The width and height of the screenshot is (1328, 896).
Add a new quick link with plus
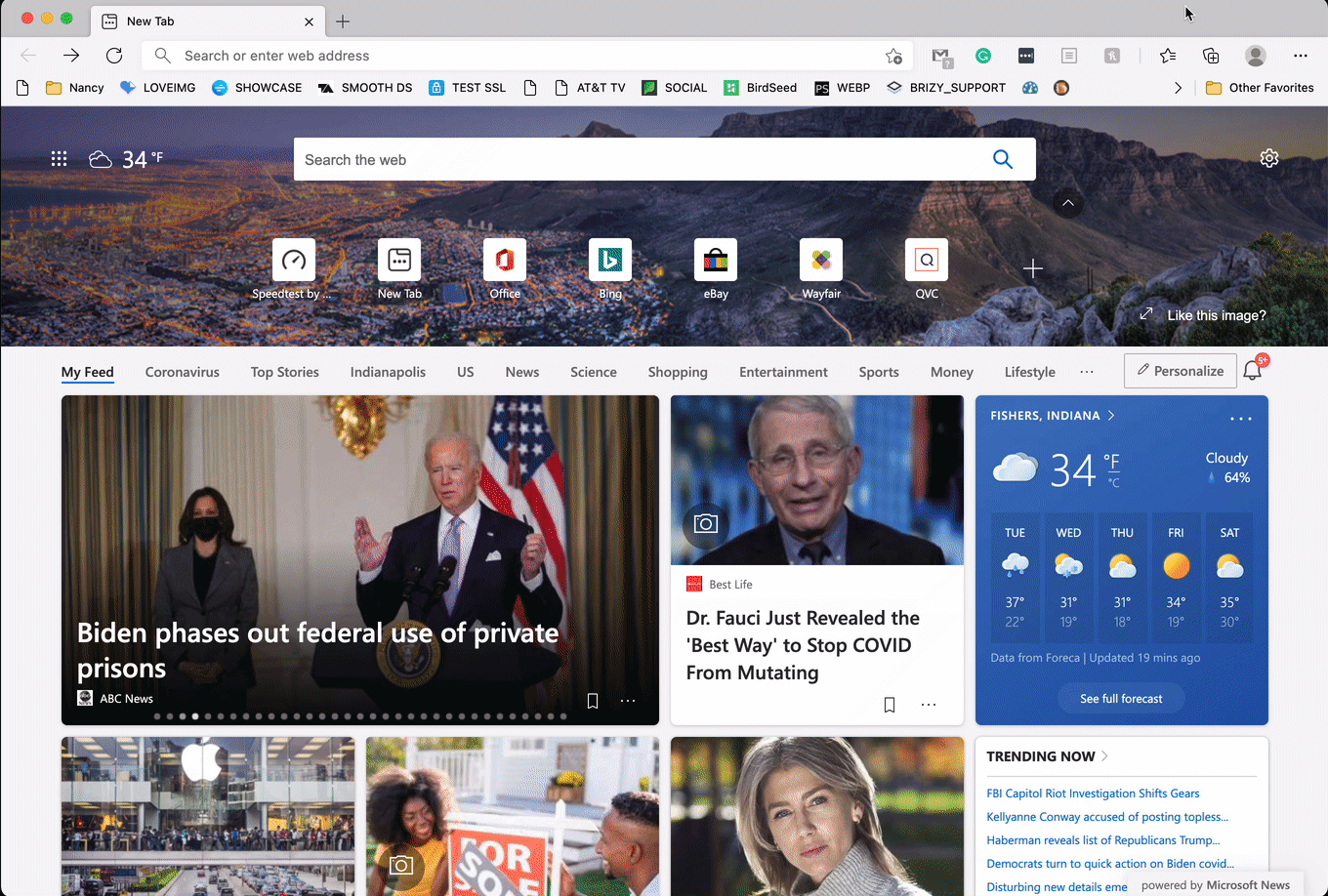click(1033, 268)
